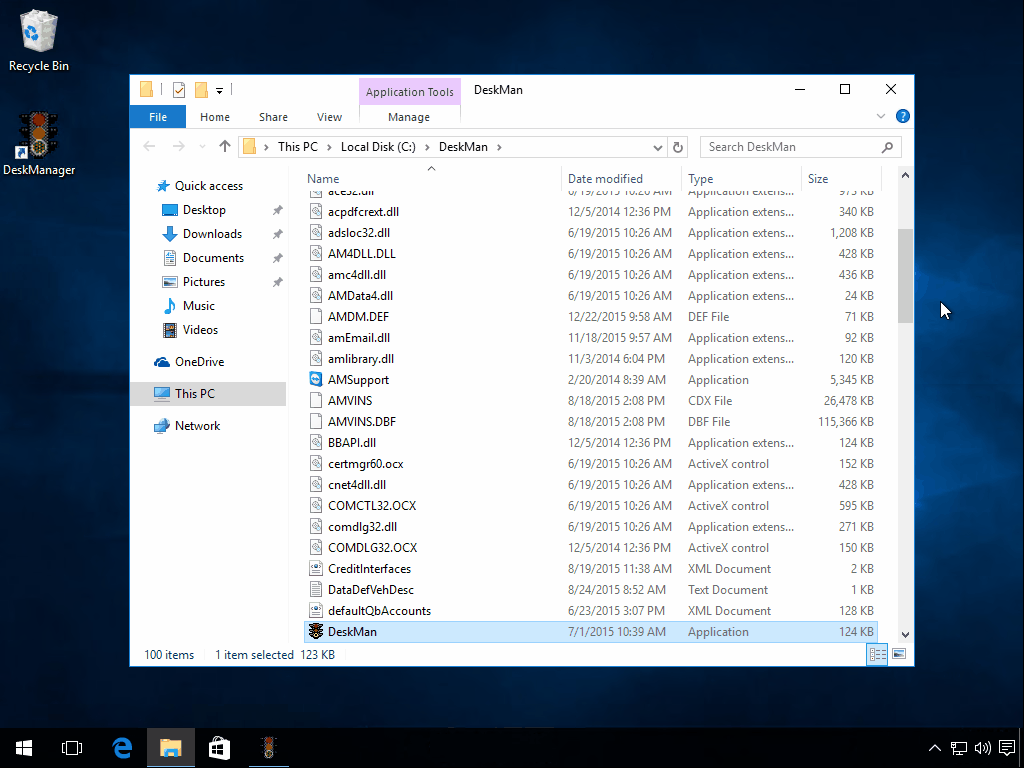
Task: Open the address bar history dropdown
Action: pos(658,148)
